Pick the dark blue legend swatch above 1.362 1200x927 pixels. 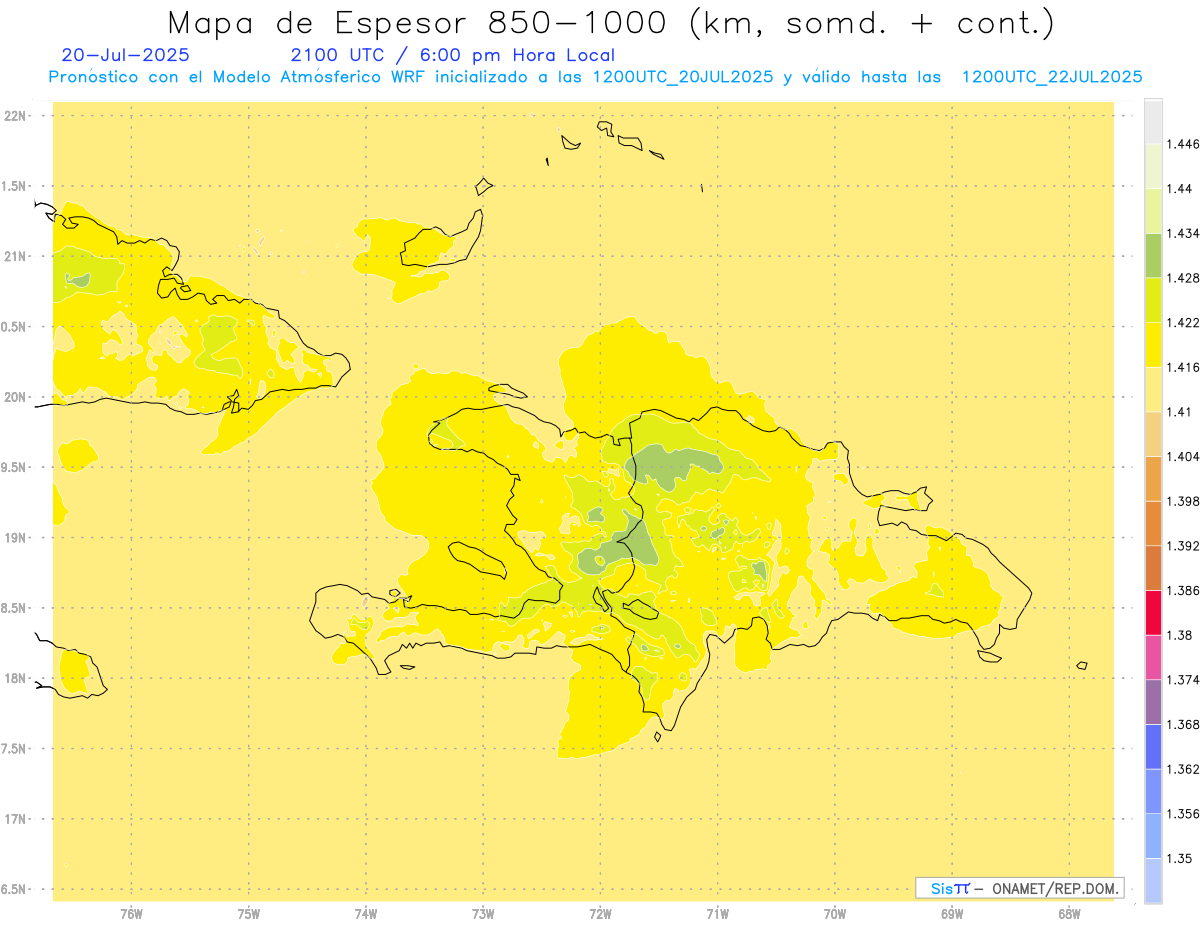[x=1153, y=746]
